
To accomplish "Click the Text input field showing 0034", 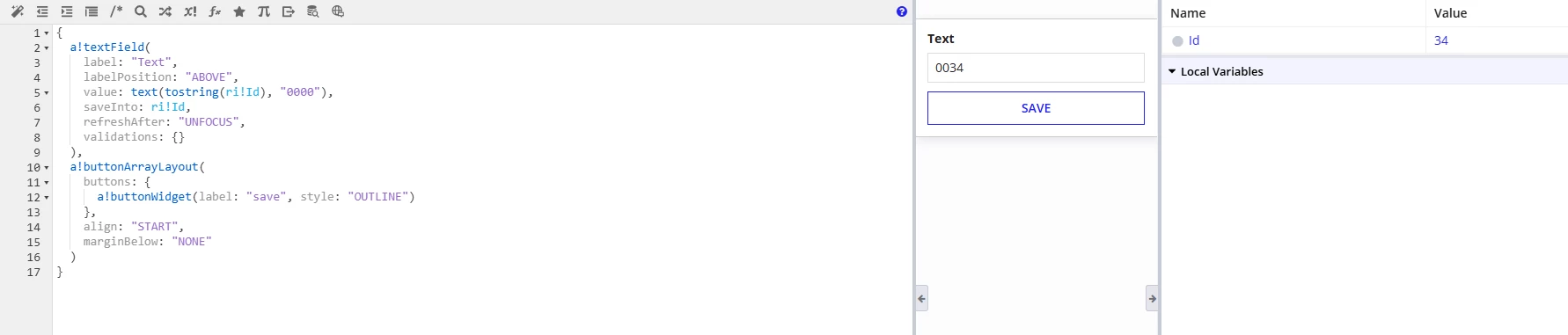I will (x=1036, y=68).
